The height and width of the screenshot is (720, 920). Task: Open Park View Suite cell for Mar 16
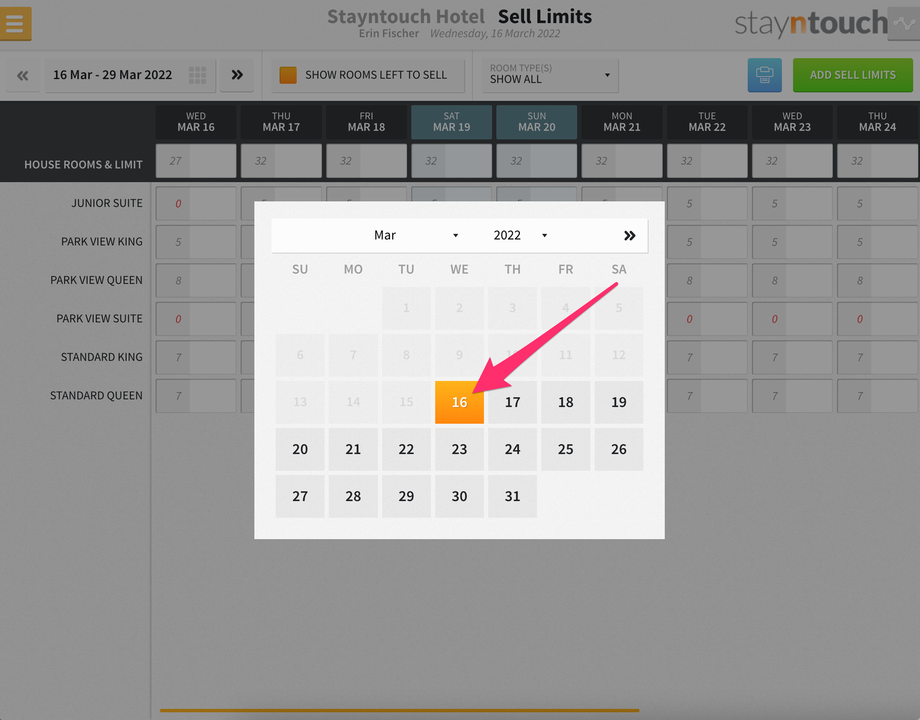tap(196, 319)
